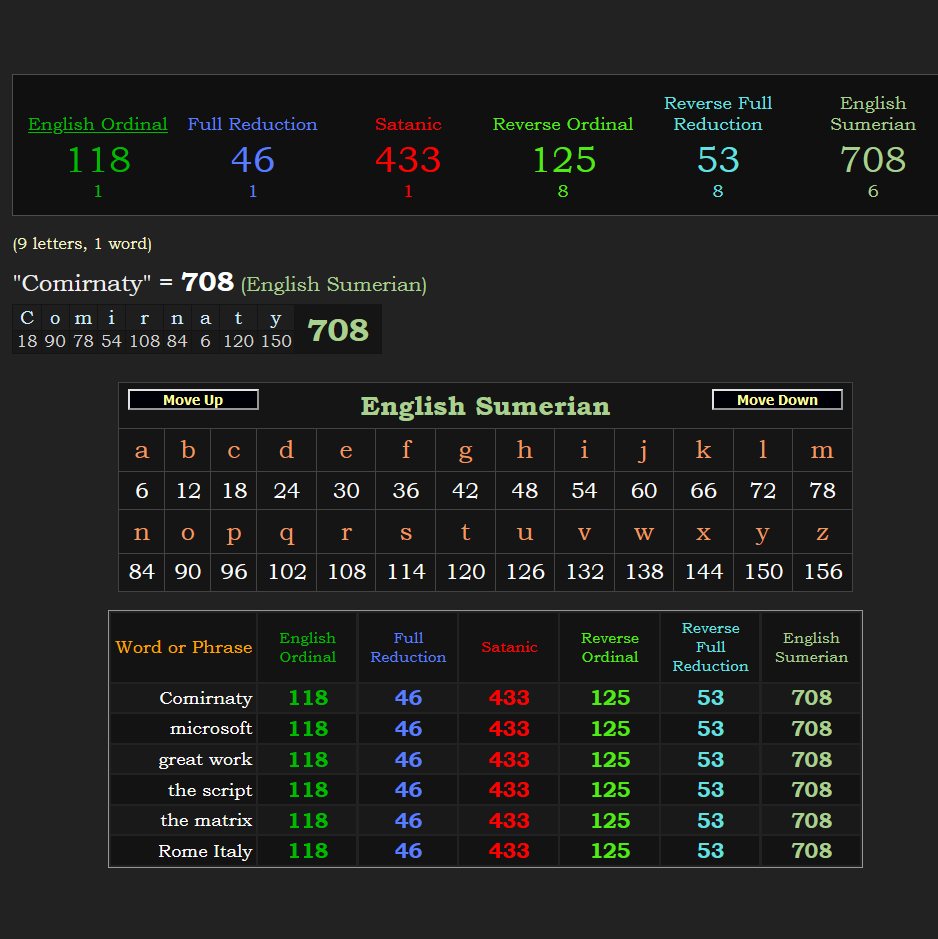This screenshot has height=939, width=938.
Task: Click value 132 under v in chart
Action: click(584, 572)
